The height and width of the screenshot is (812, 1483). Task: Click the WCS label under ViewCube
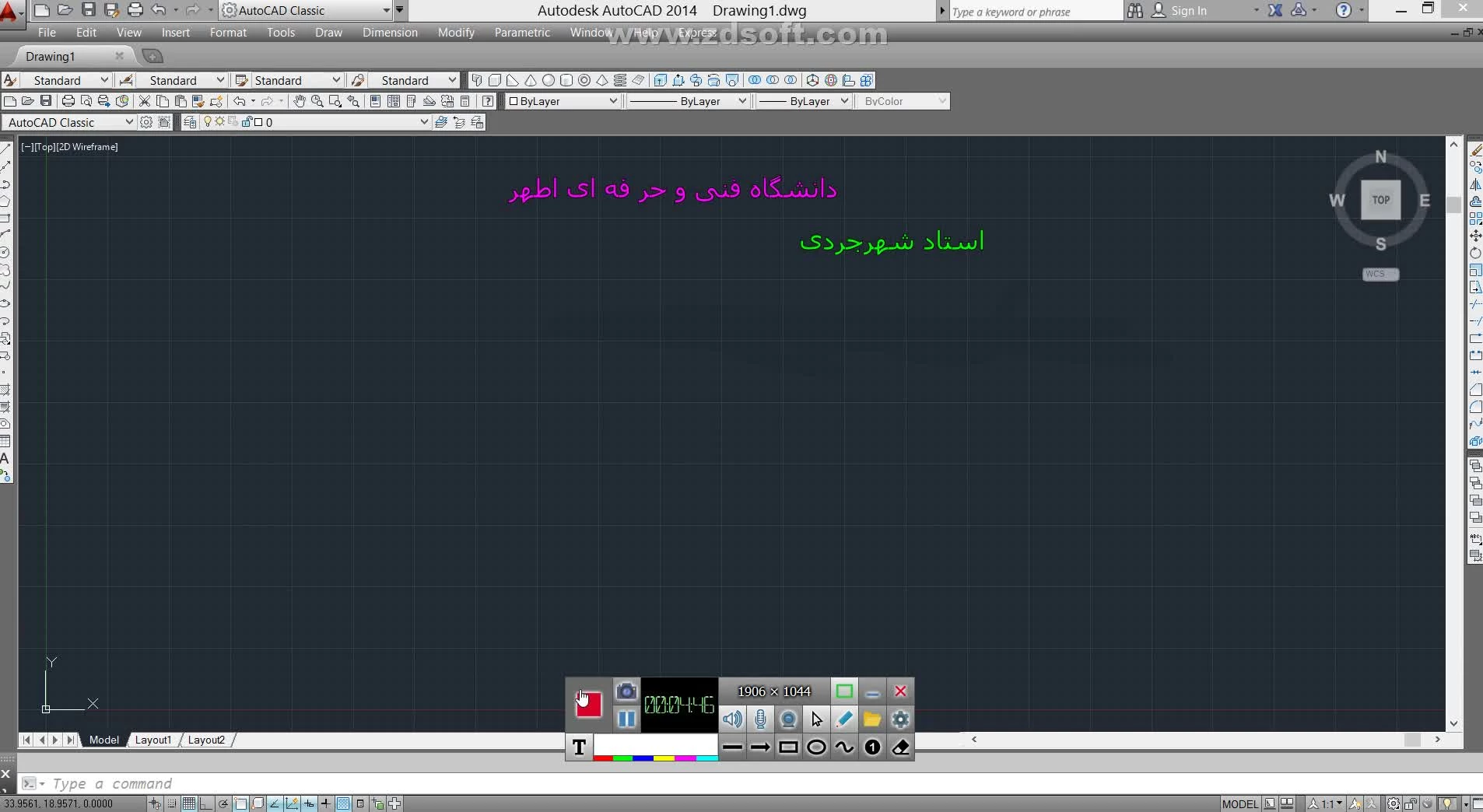[x=1380, y=274]
